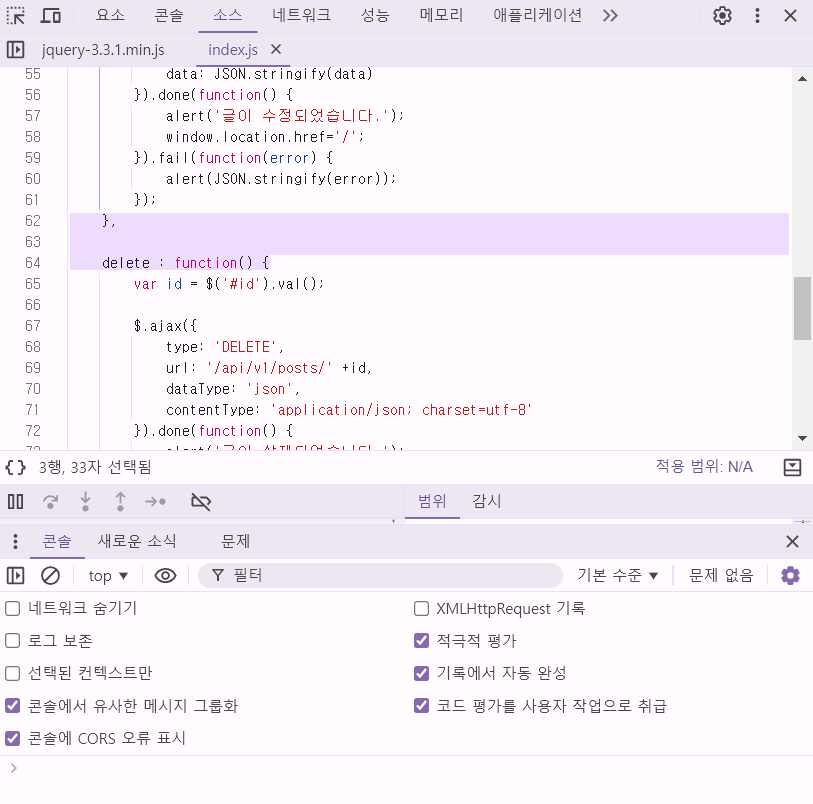Toggle the sources navigator sidebar
Image resolution: width=813 pixels, height=804 pixels.
[16, 50]
